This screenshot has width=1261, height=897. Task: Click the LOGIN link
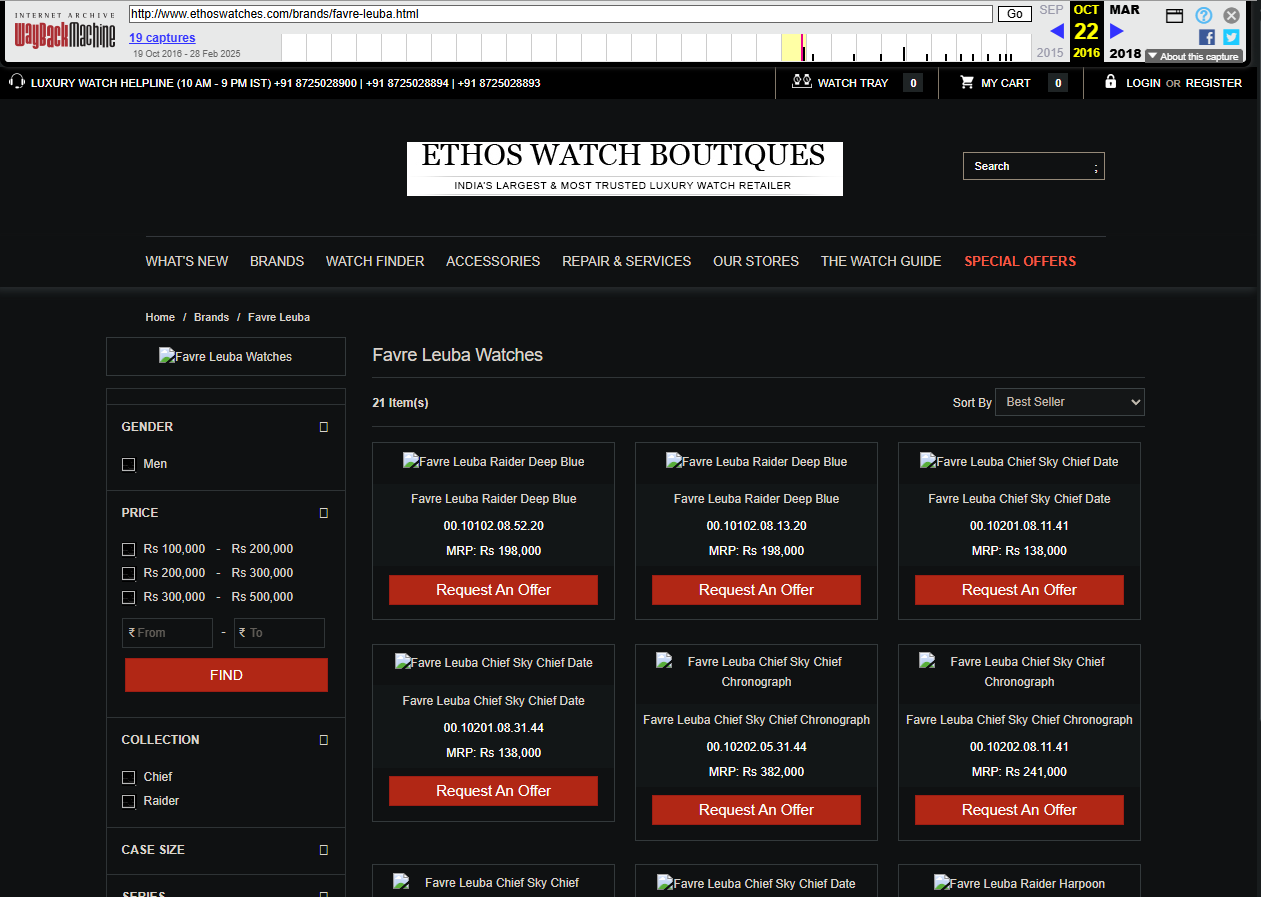pos(1143,83)
